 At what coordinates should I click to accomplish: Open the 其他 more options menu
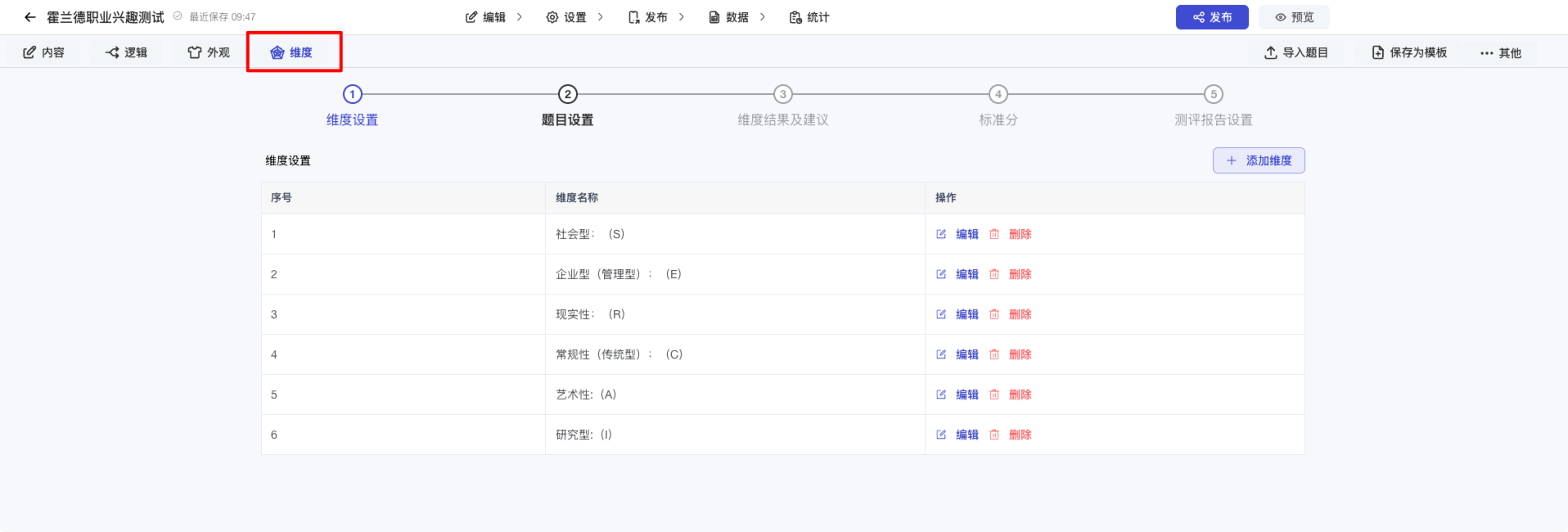[1501, 52]
